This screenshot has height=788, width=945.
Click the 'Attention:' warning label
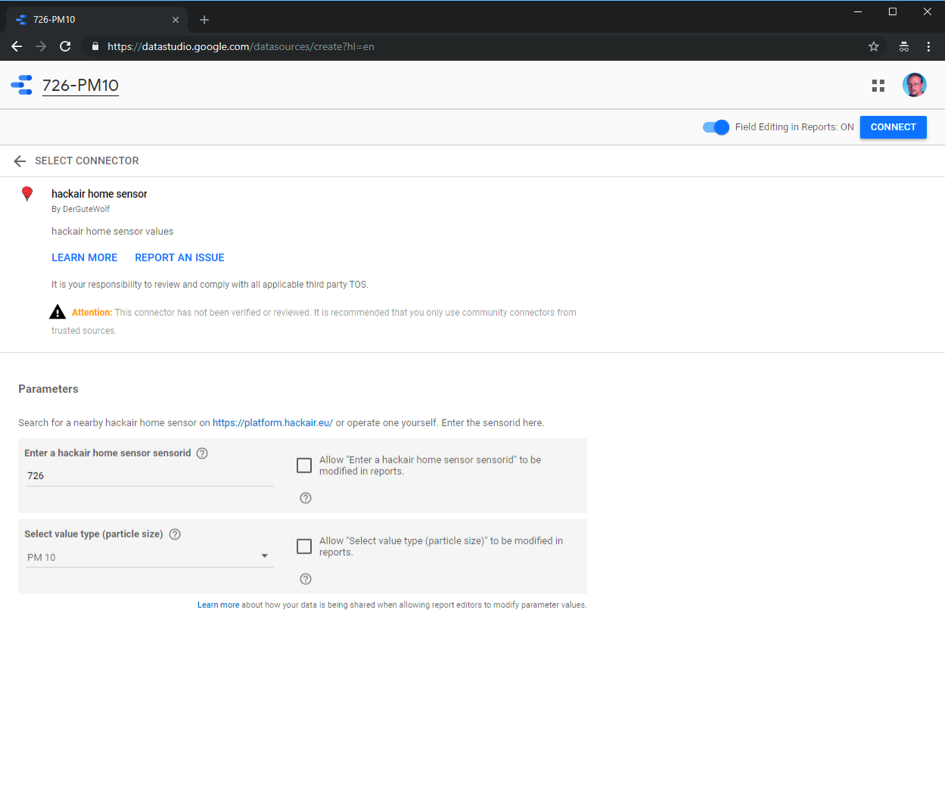tap(92, 312)
